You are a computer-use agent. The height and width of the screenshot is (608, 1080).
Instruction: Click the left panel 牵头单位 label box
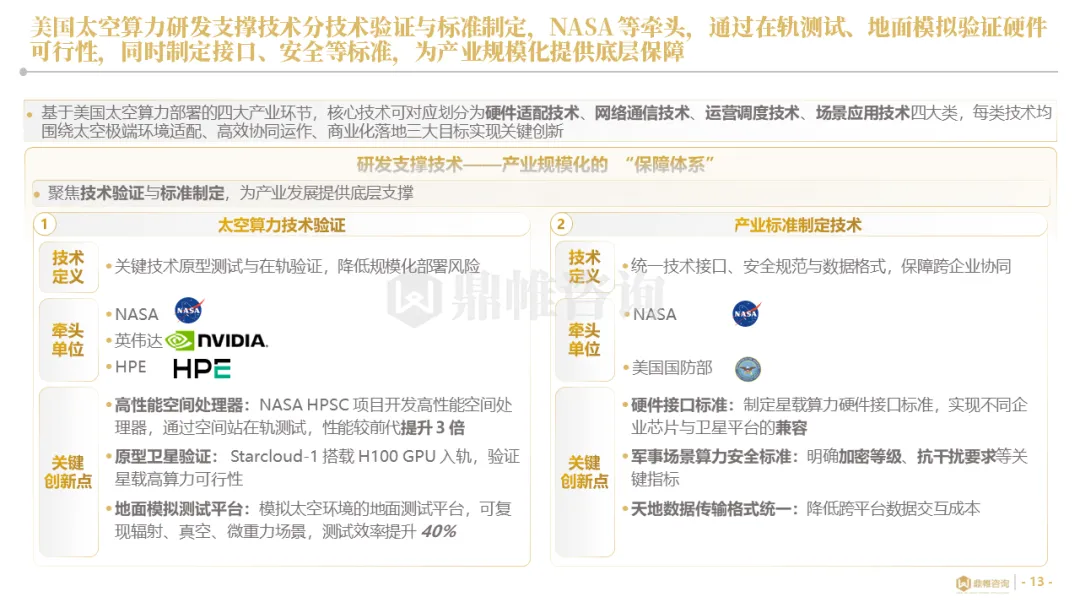point(68,339)
